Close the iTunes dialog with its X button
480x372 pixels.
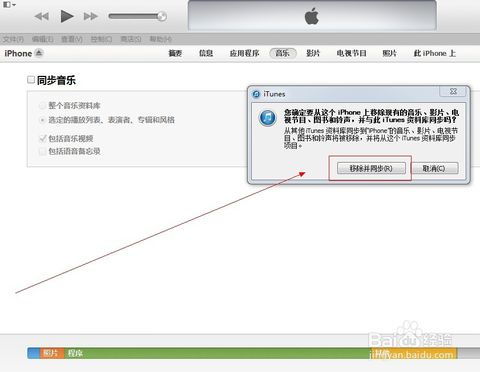(453, 91)
